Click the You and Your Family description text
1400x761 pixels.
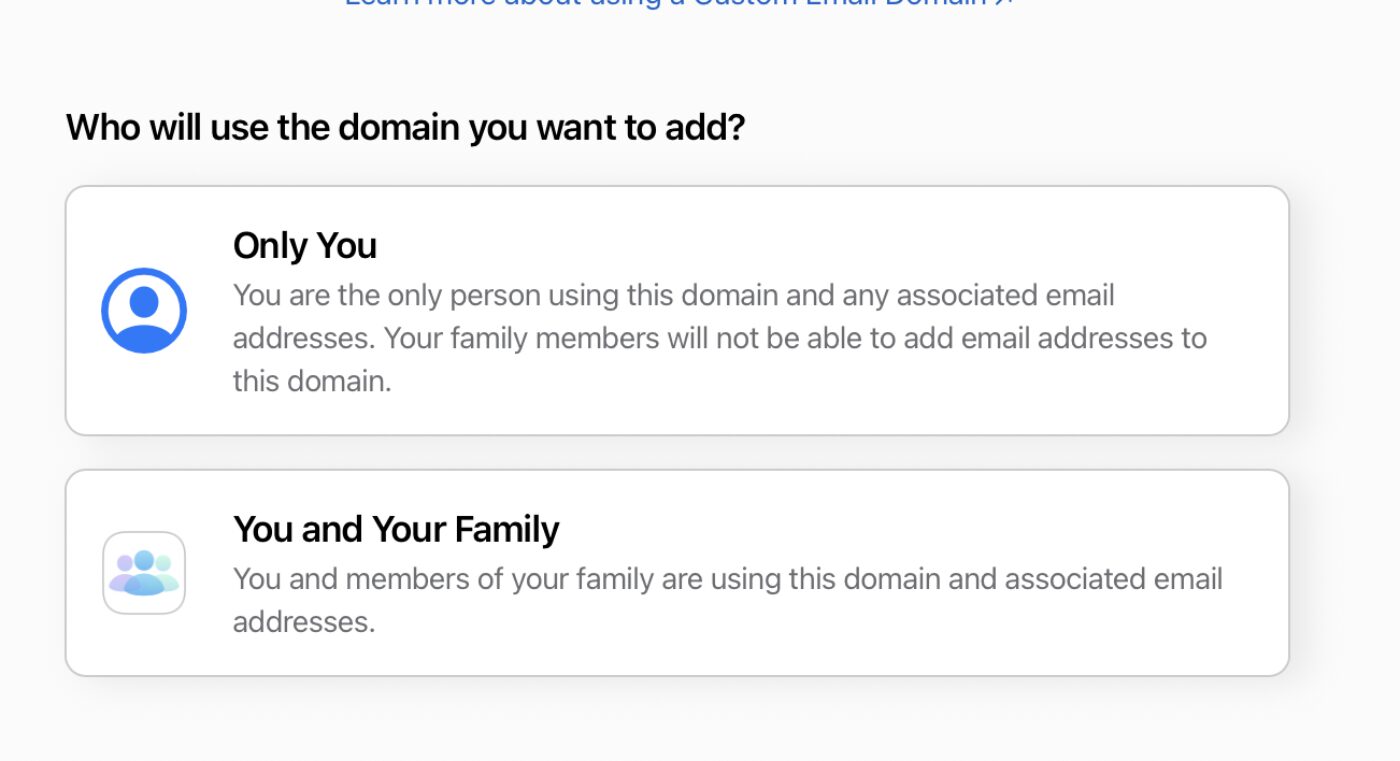[727, 600]
